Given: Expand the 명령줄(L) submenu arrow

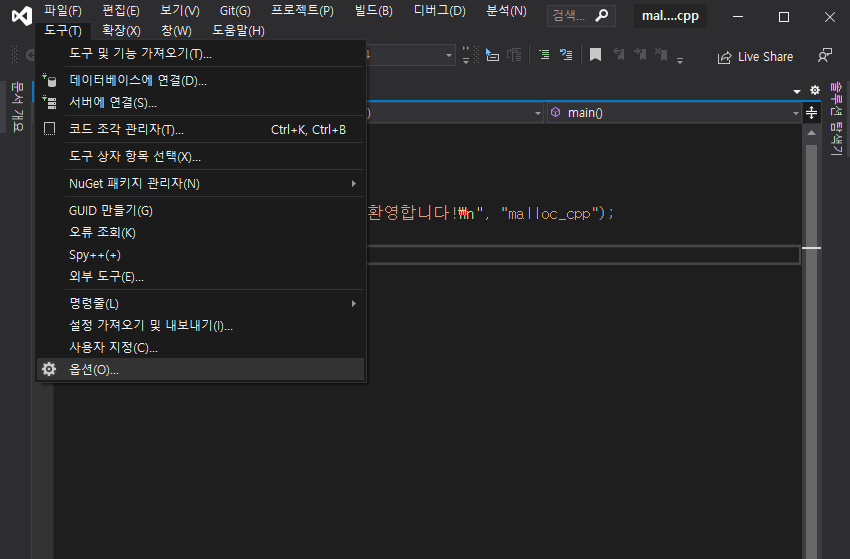Looking at the screenshot, I should click(x=353, y=304).
